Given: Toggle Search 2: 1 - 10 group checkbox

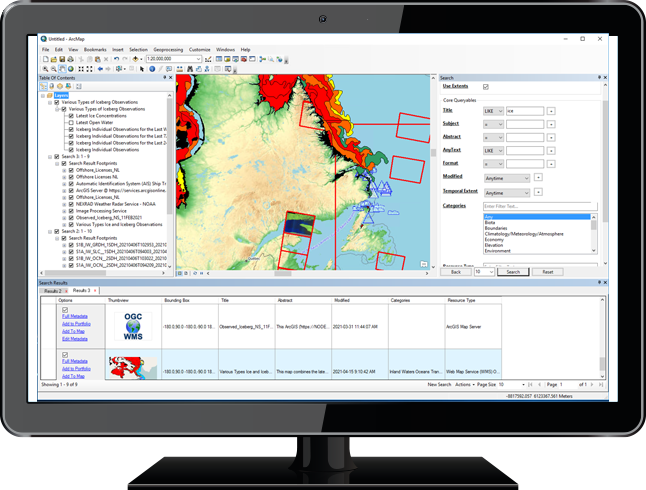Looking at the screenshot, I should click(x=57, y=231).
